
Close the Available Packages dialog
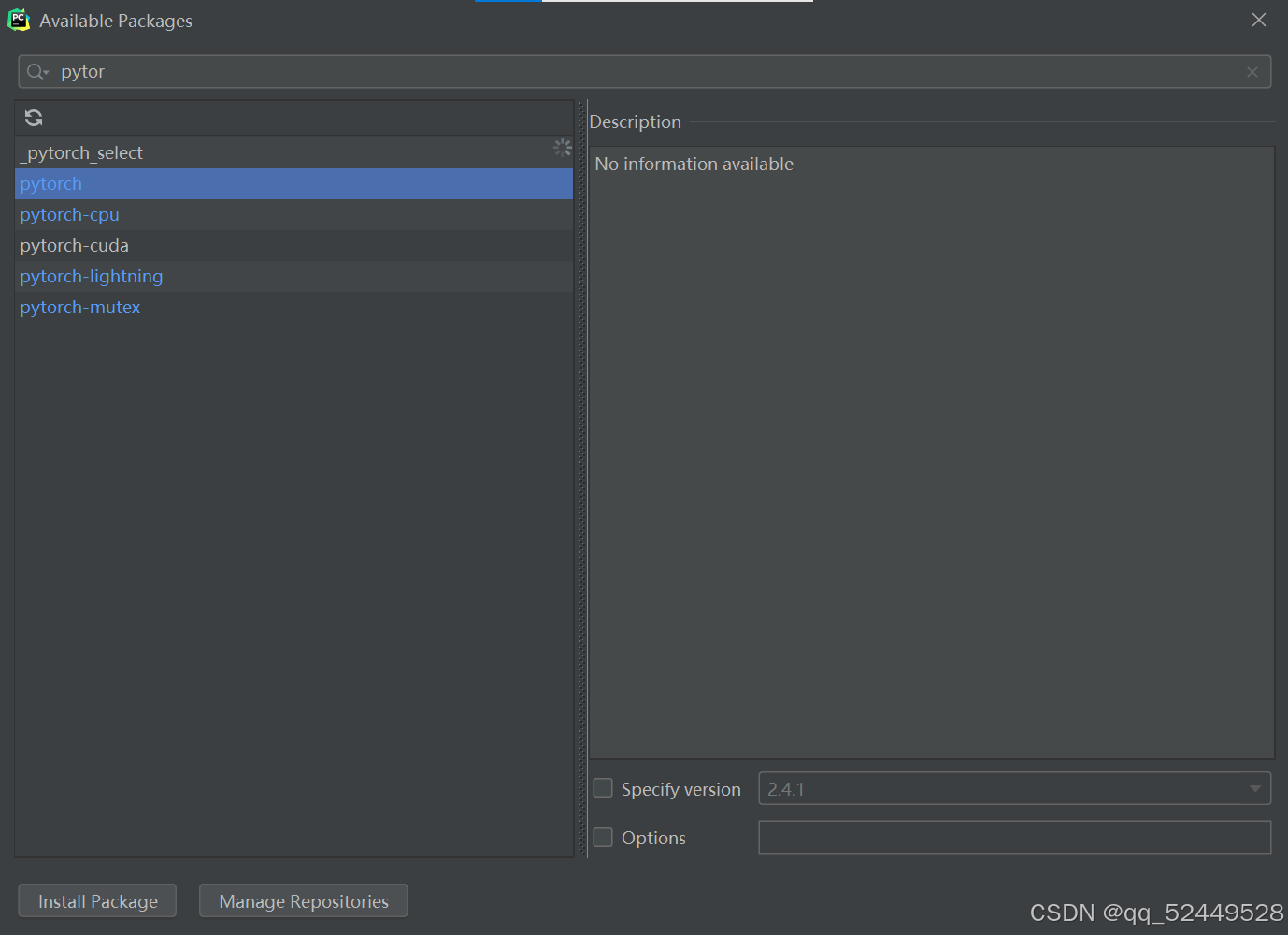click(x=1258, y=20)
